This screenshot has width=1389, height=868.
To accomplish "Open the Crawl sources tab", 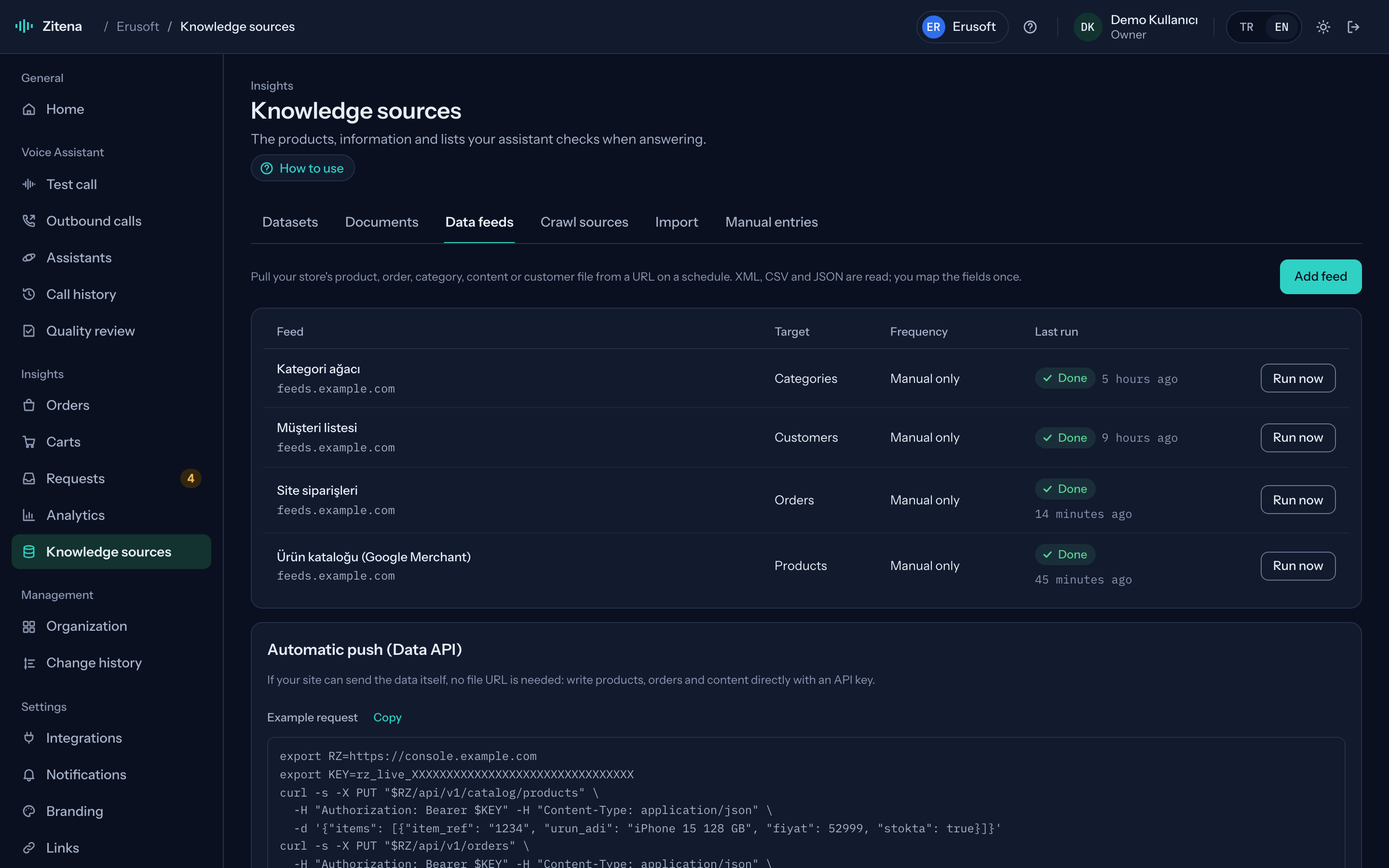I will (x=585, y=222).
